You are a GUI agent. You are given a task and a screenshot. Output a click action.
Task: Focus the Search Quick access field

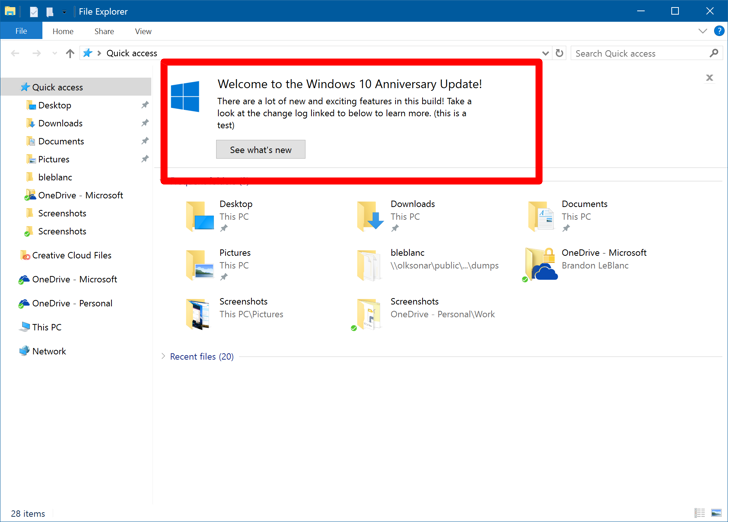coord(646,53)
